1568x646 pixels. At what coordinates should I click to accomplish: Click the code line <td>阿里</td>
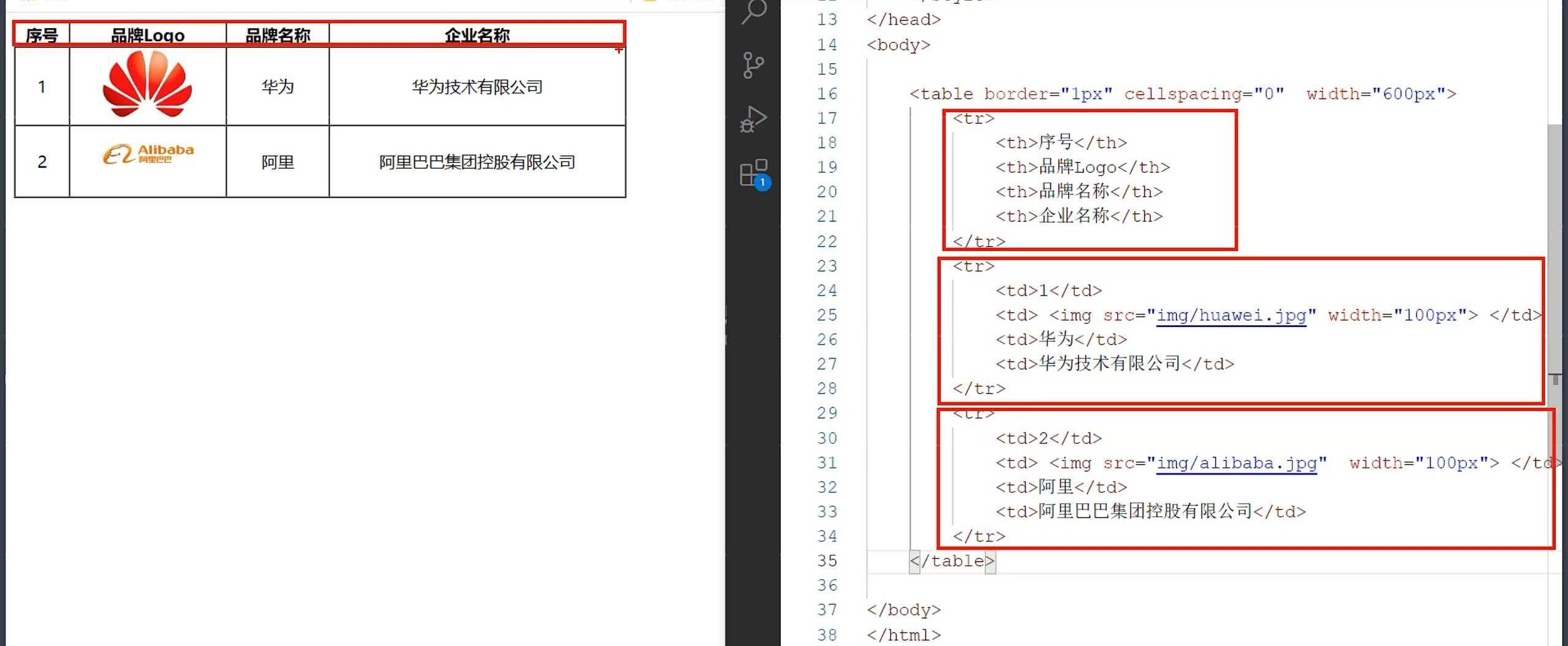tap(1061, 487)
